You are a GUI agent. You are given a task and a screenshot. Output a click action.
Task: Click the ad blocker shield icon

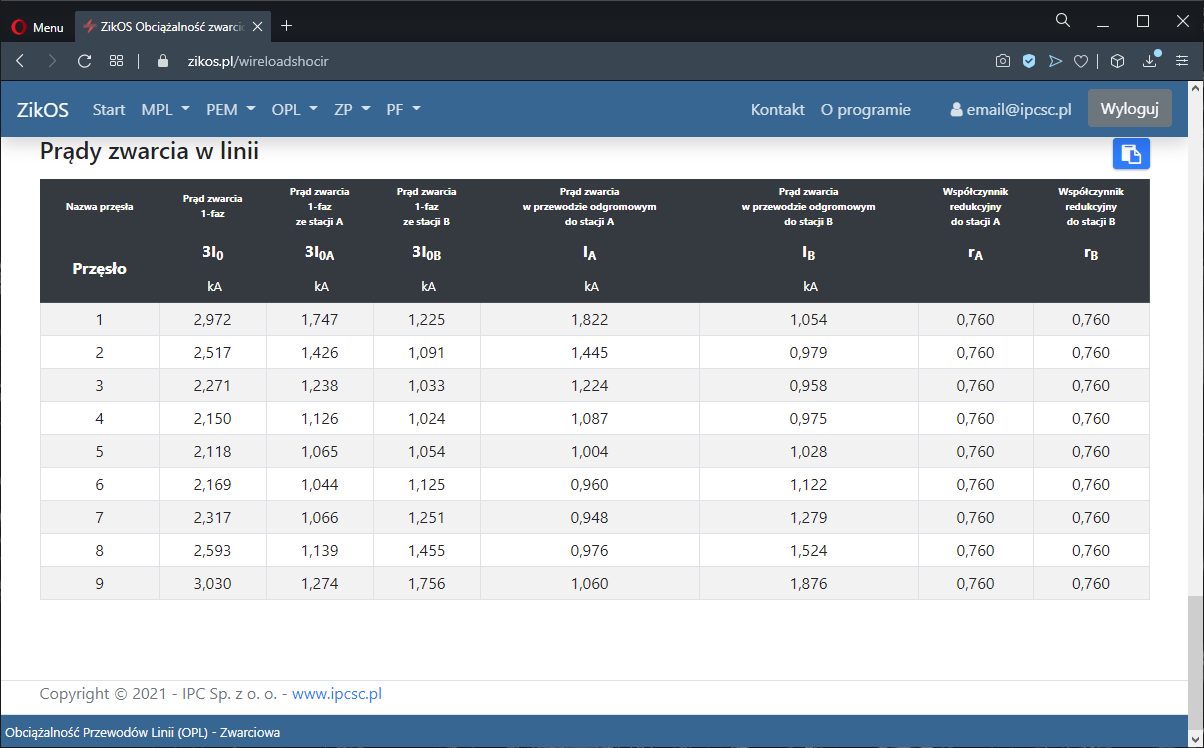point(1028,61)
